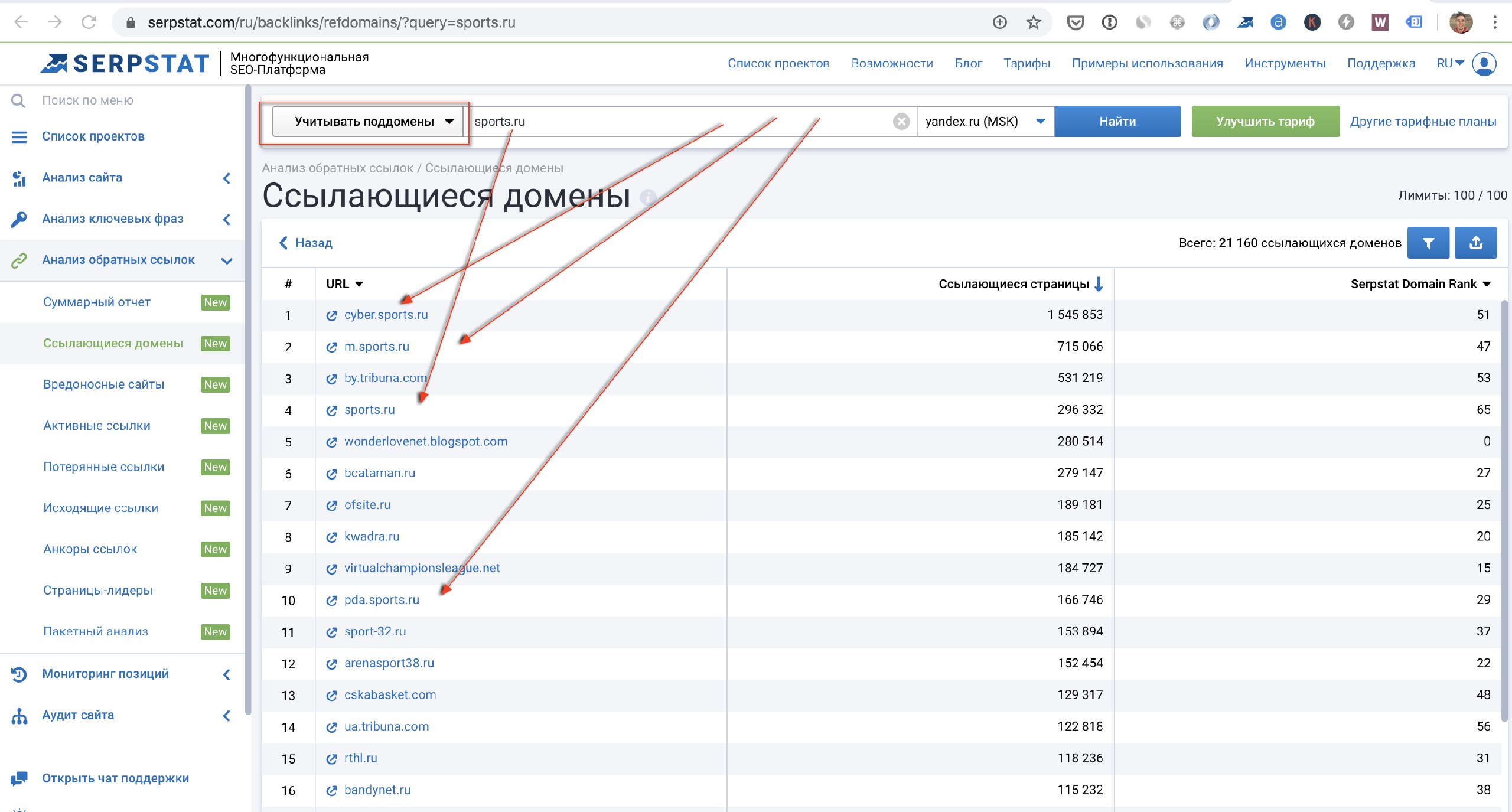Click the browser address bar URL
The image size is (1512, 812).
331,22
